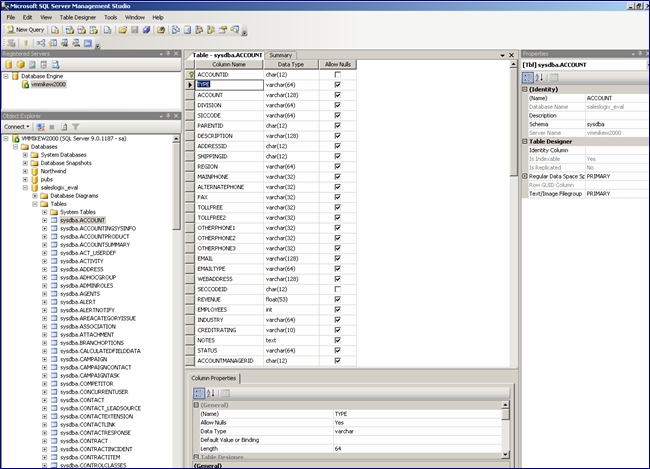This screenshot has height=469, width=650.
Task: Start a SQL Server Mobile Query
Action: (x=107, y=30)
